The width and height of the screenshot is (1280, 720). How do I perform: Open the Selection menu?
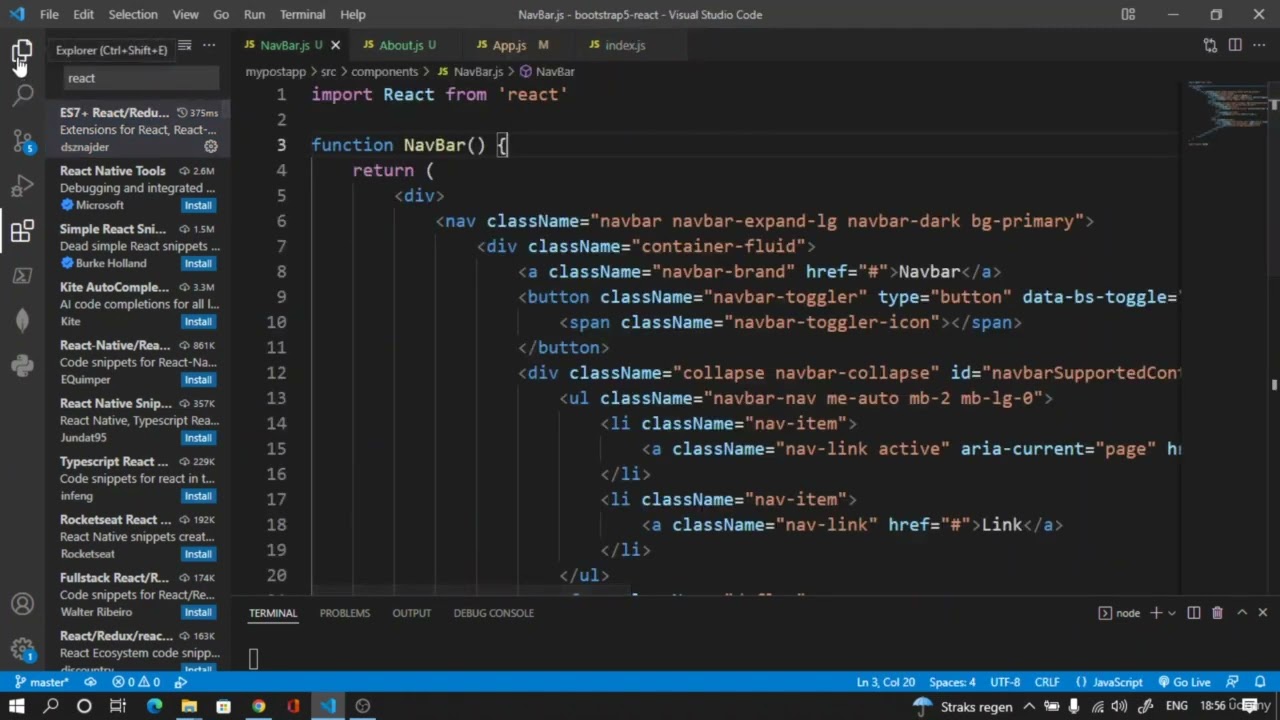133,14
